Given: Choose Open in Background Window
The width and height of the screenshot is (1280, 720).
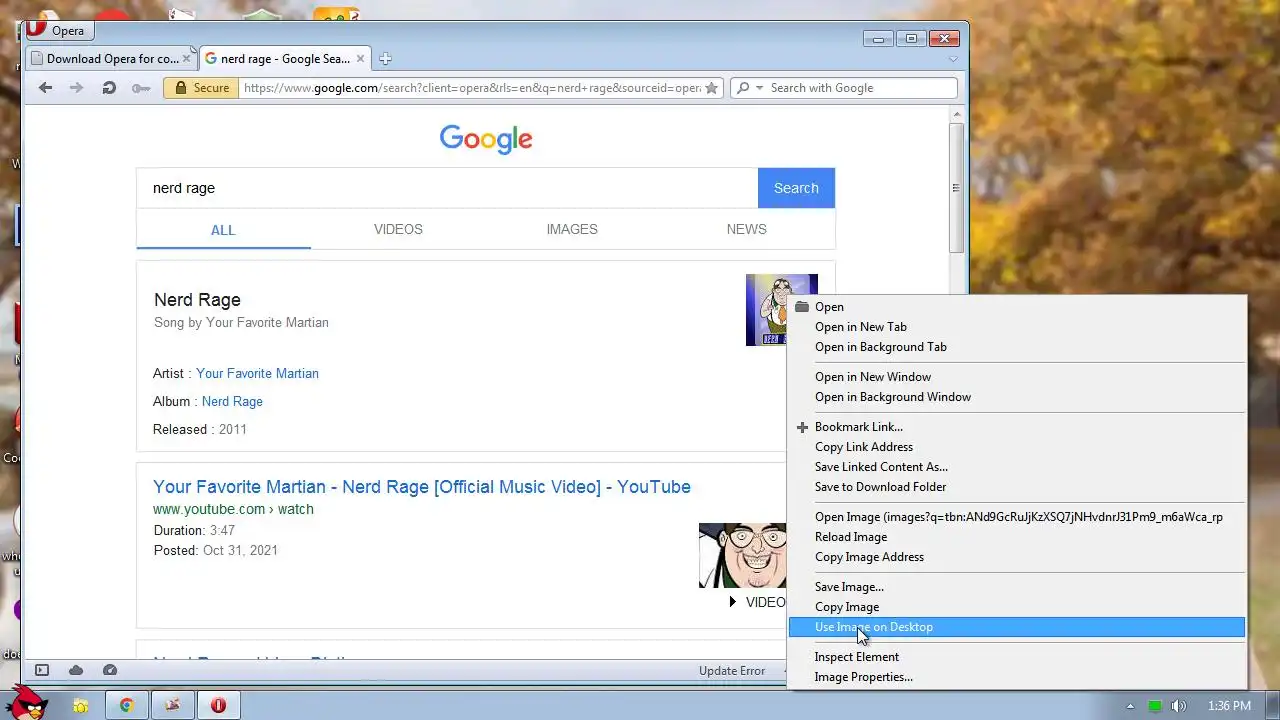Looking at the screenshot, I should [x=1017, y=397].
